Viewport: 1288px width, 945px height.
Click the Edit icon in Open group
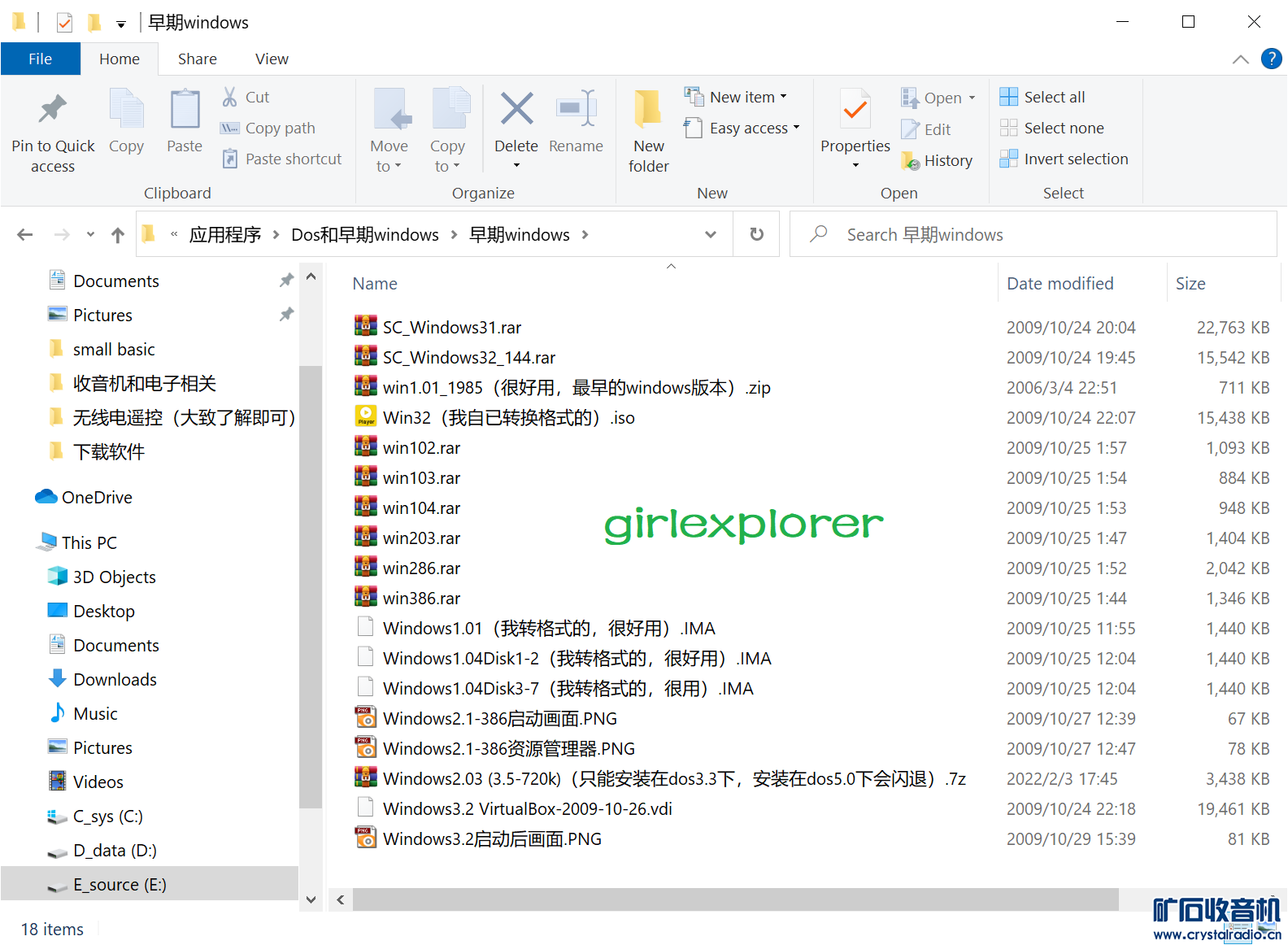click(910, 129)
